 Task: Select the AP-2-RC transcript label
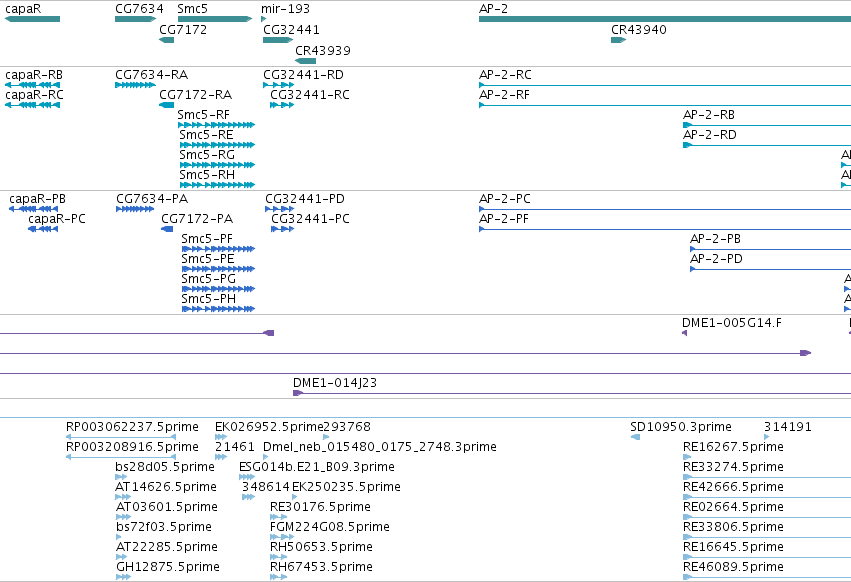505,74
